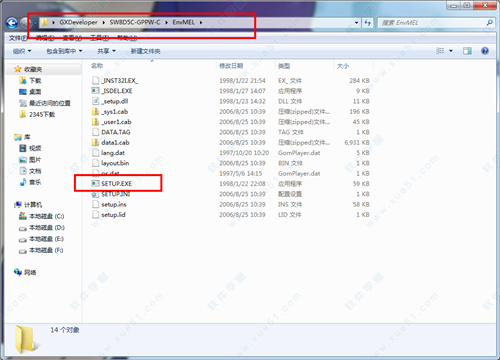Open the 工具(T) menu
This screenshot has height=360, width=500.
99,38
